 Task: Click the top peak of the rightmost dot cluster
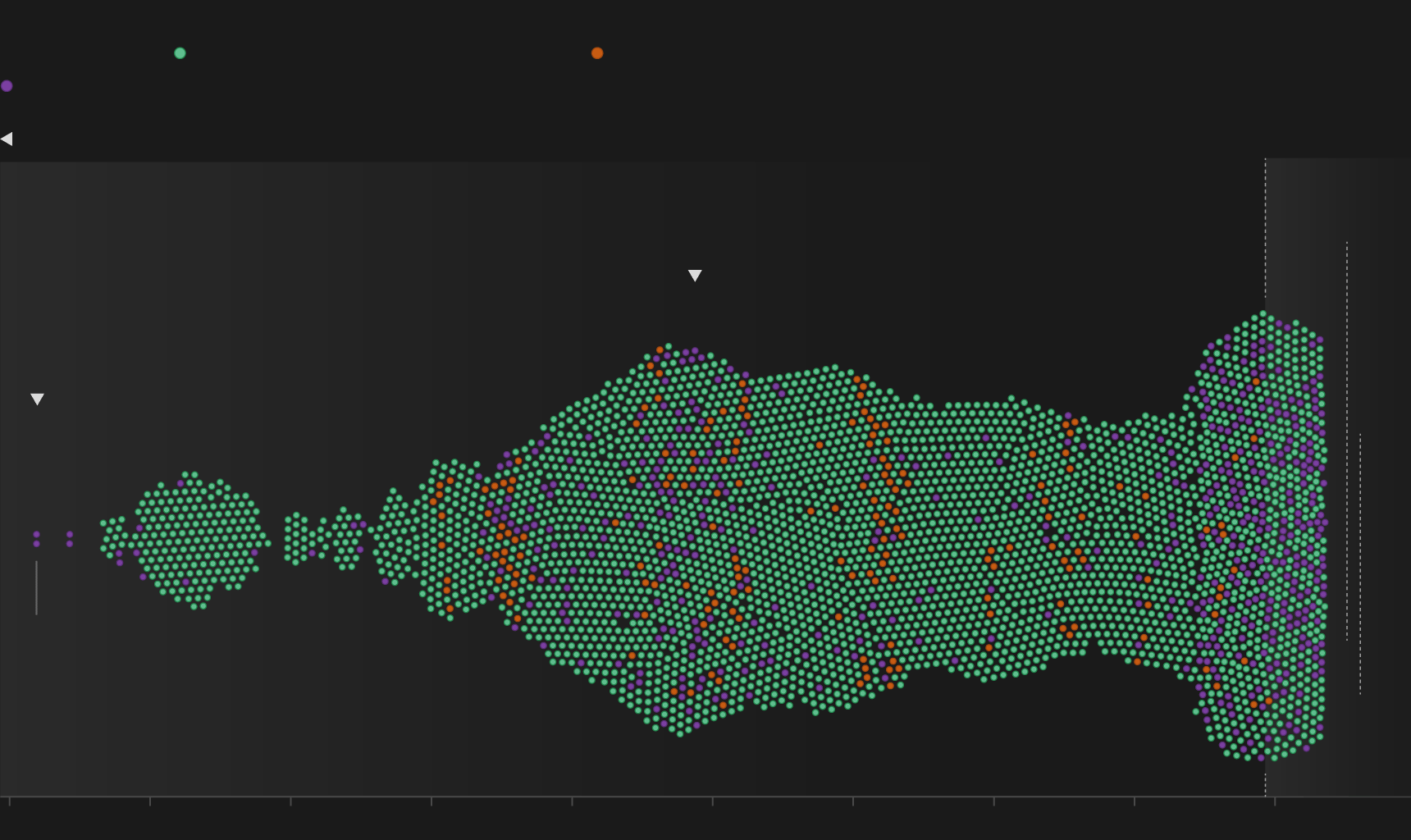pos(1263,314)
